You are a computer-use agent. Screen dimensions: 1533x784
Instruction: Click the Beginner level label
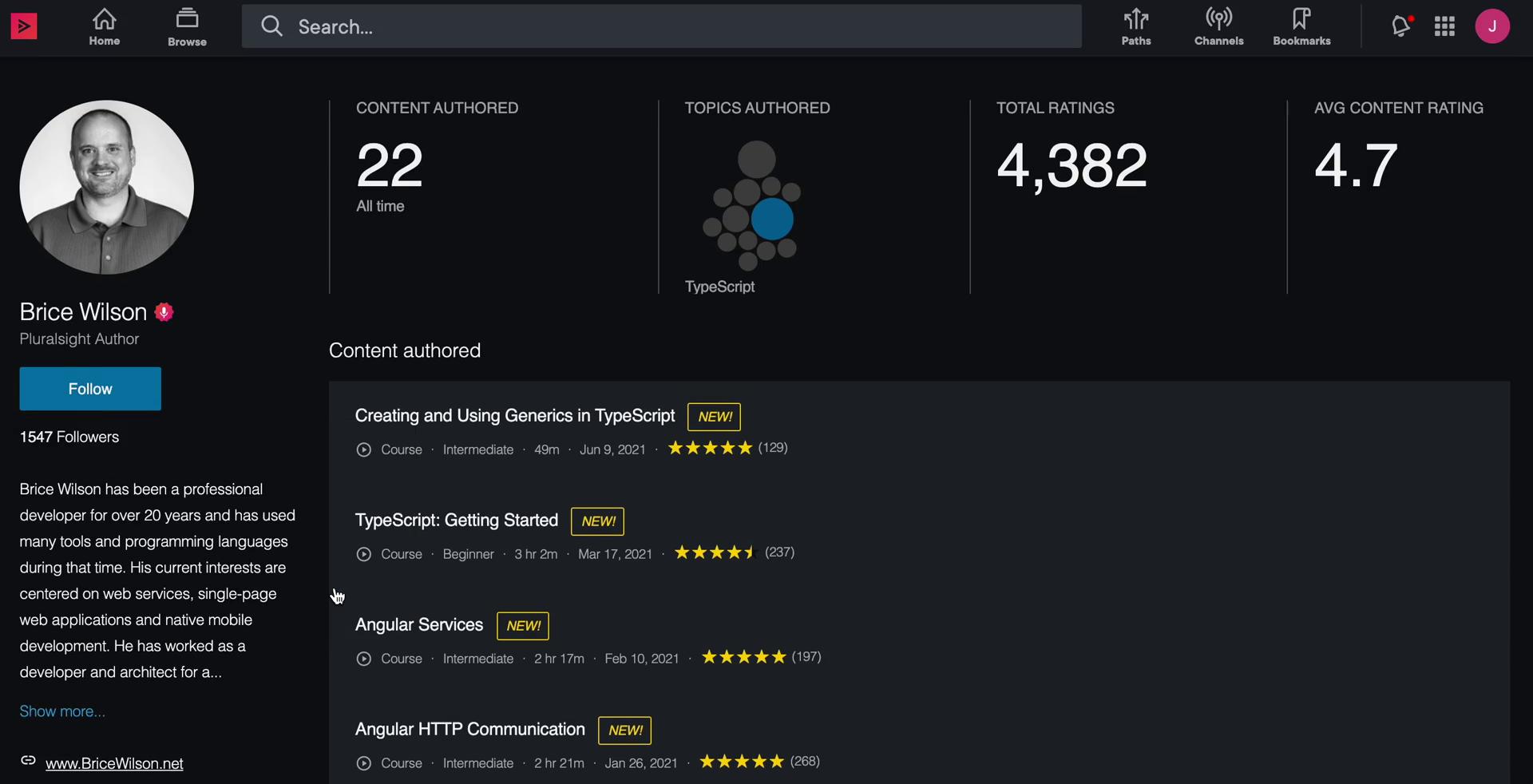pos(469,555)
